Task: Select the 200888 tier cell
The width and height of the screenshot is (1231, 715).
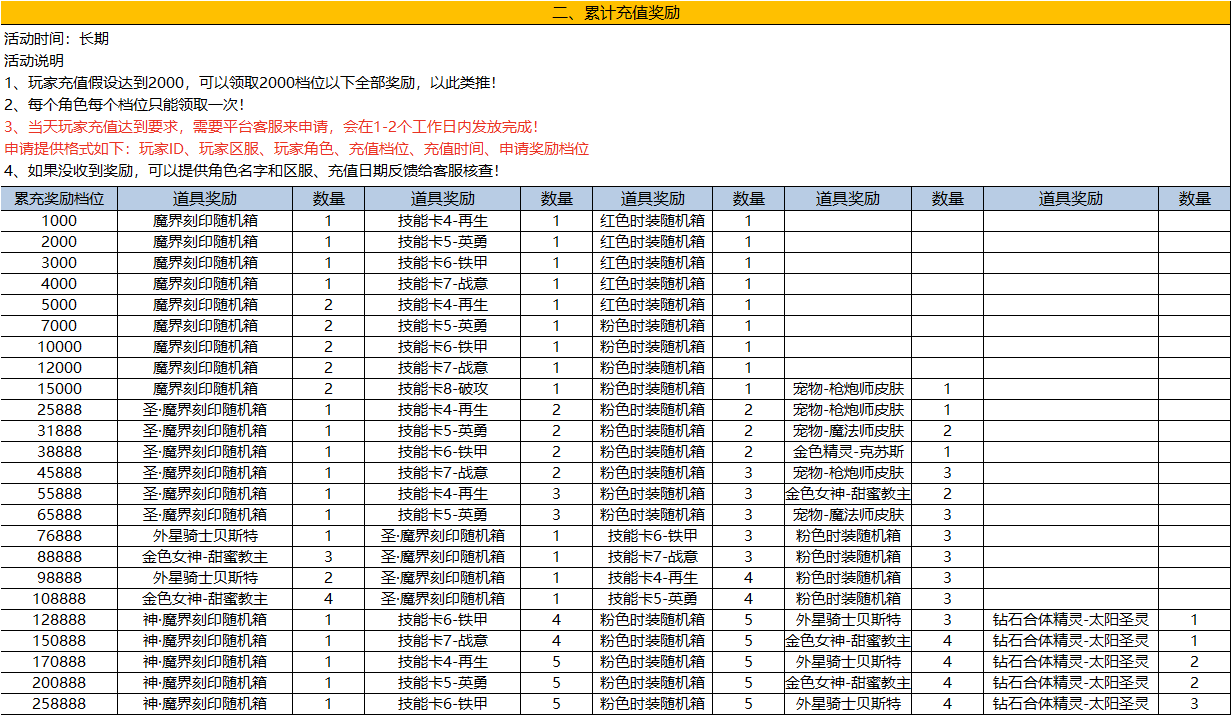Action: pyautogui.click(x=59, y=682)
